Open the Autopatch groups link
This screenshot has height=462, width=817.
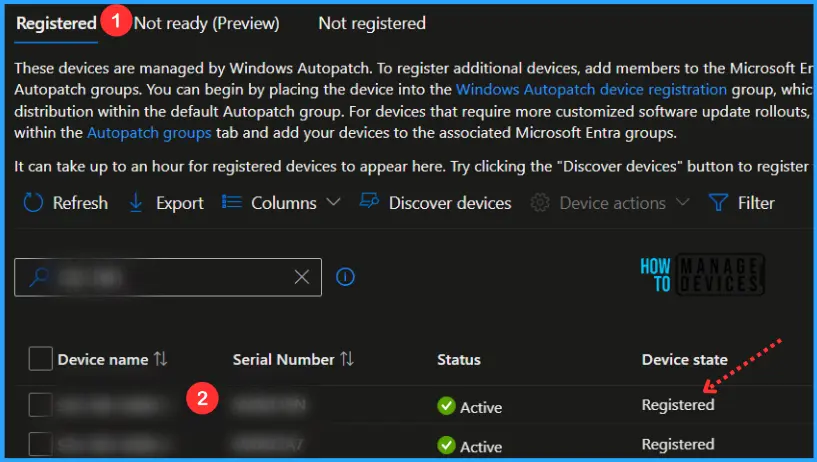149,133
